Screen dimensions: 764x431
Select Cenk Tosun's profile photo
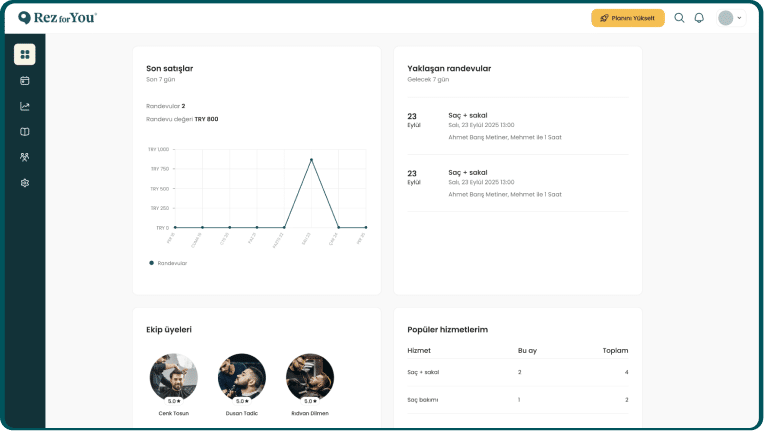click(x=173, y=377)
